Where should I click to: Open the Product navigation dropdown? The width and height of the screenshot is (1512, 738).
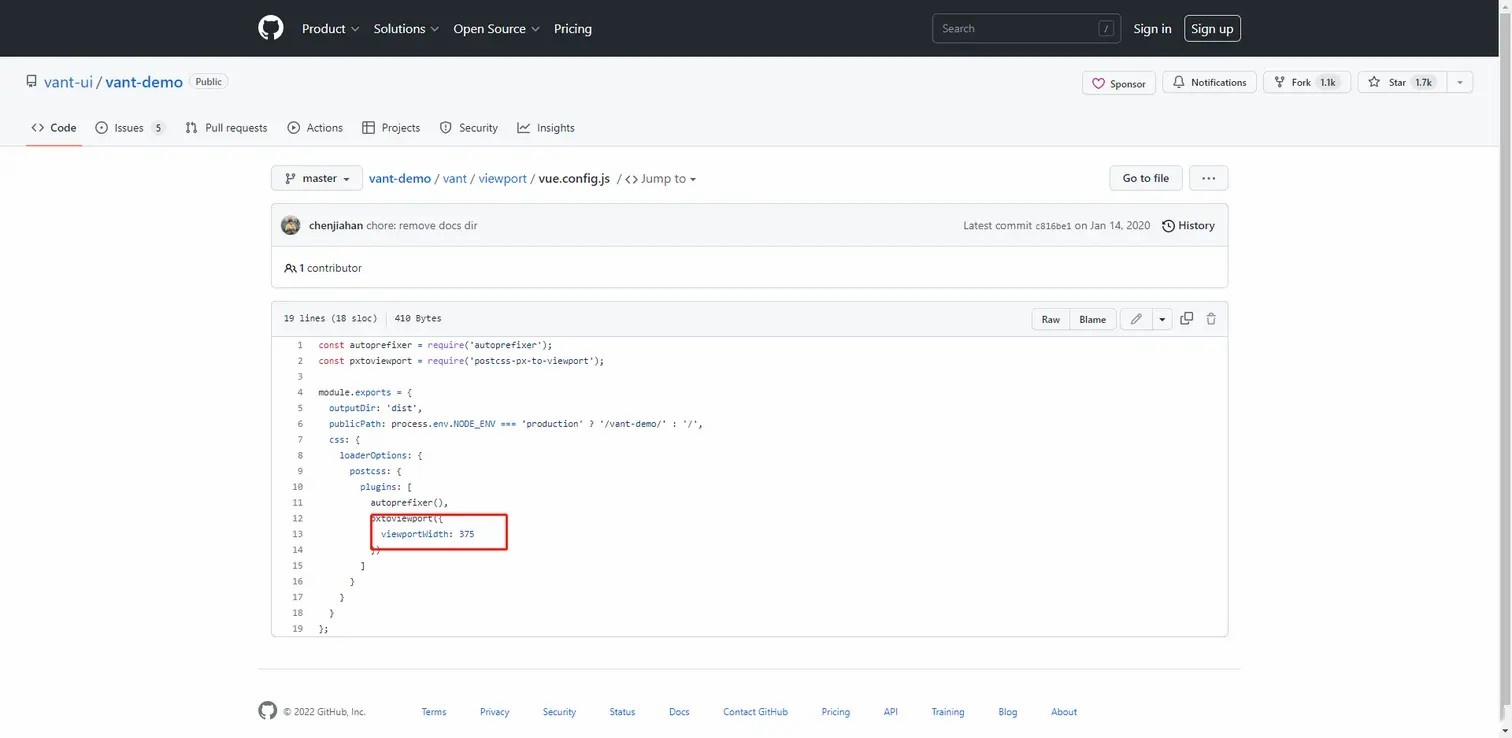pyautogui.click(x=330, y=29)
